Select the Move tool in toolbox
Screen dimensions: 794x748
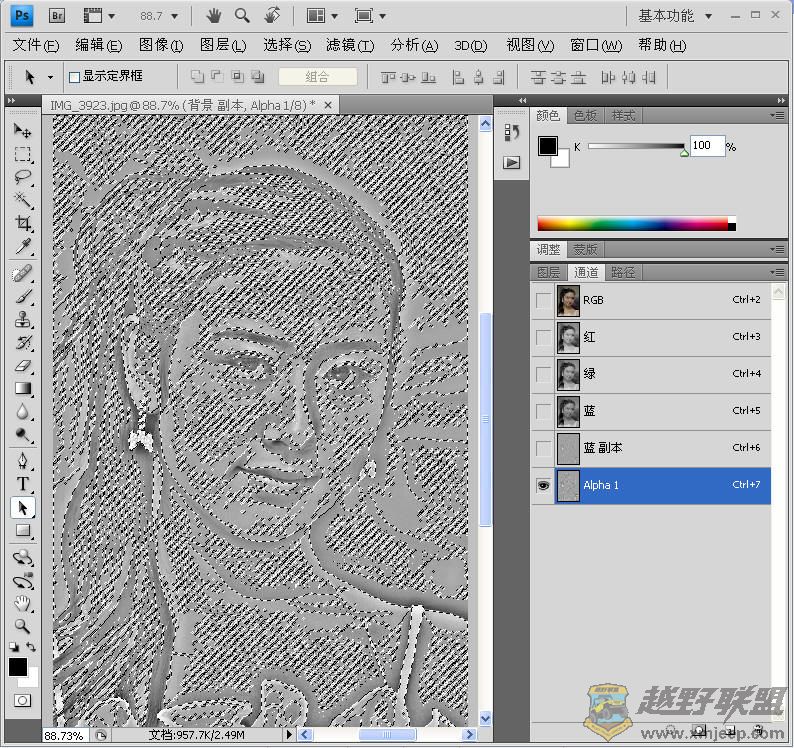[22, 131]
